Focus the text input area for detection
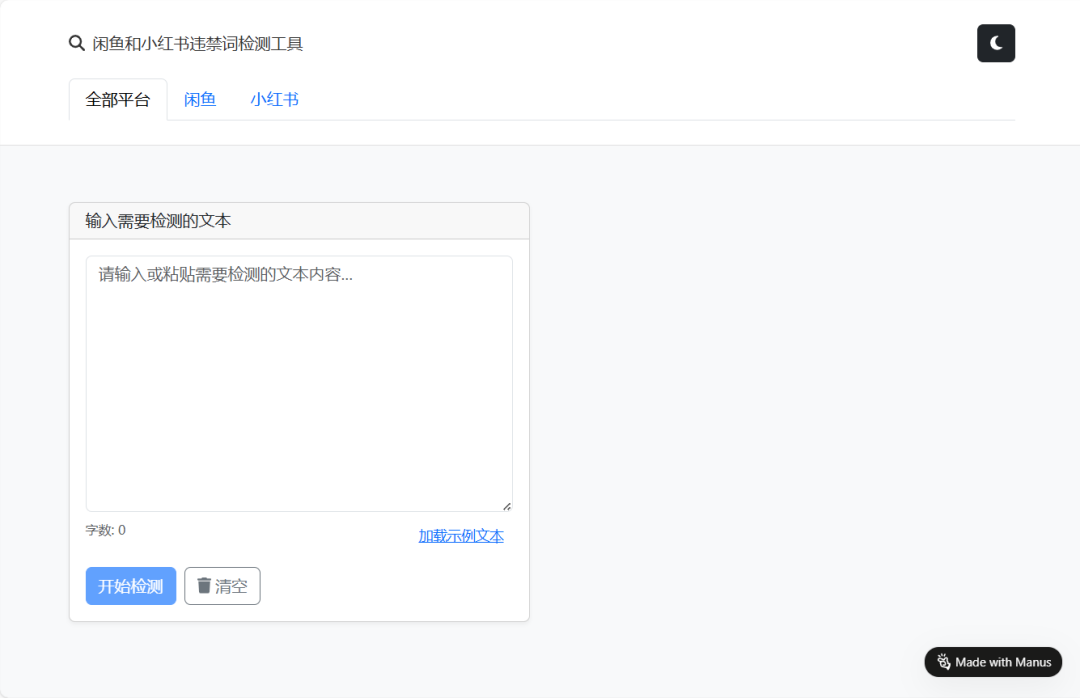The height and width of the screenshot is (698, 1080). coord(299,383)
